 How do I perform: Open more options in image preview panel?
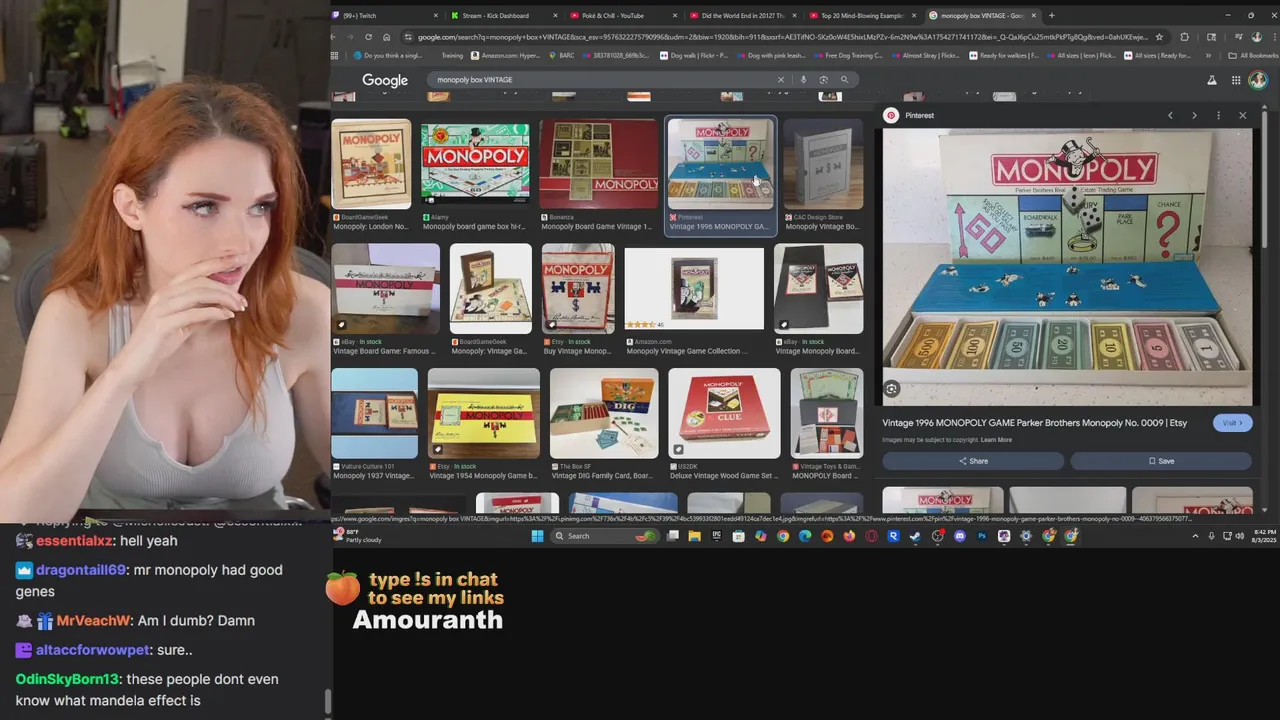(x=1218, y=116)
